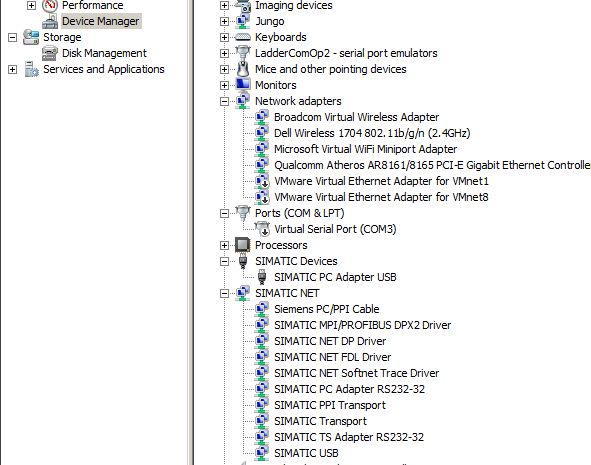Viewport: 591px width, 465px height.
Task: Click the Imaging devices camera icon
Action: 243,5
